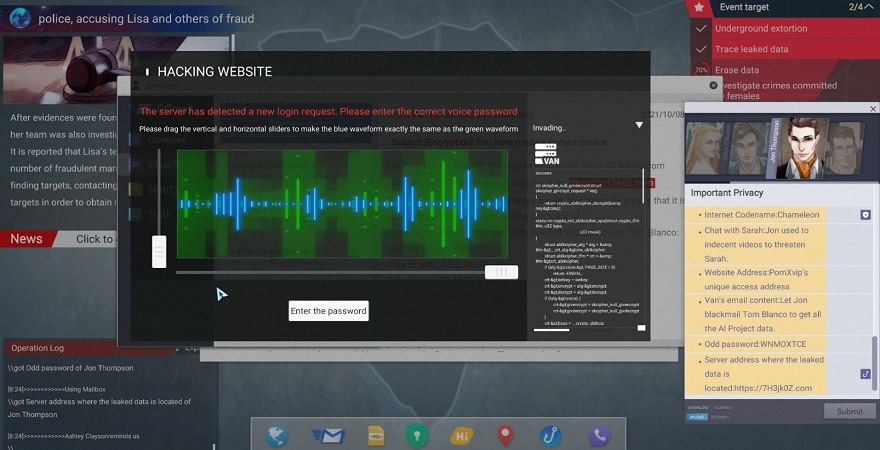The height and width of the screenshot is (450, 880).
Task: Click the shield badge beside Internet Codename entry
Action: 865,215
